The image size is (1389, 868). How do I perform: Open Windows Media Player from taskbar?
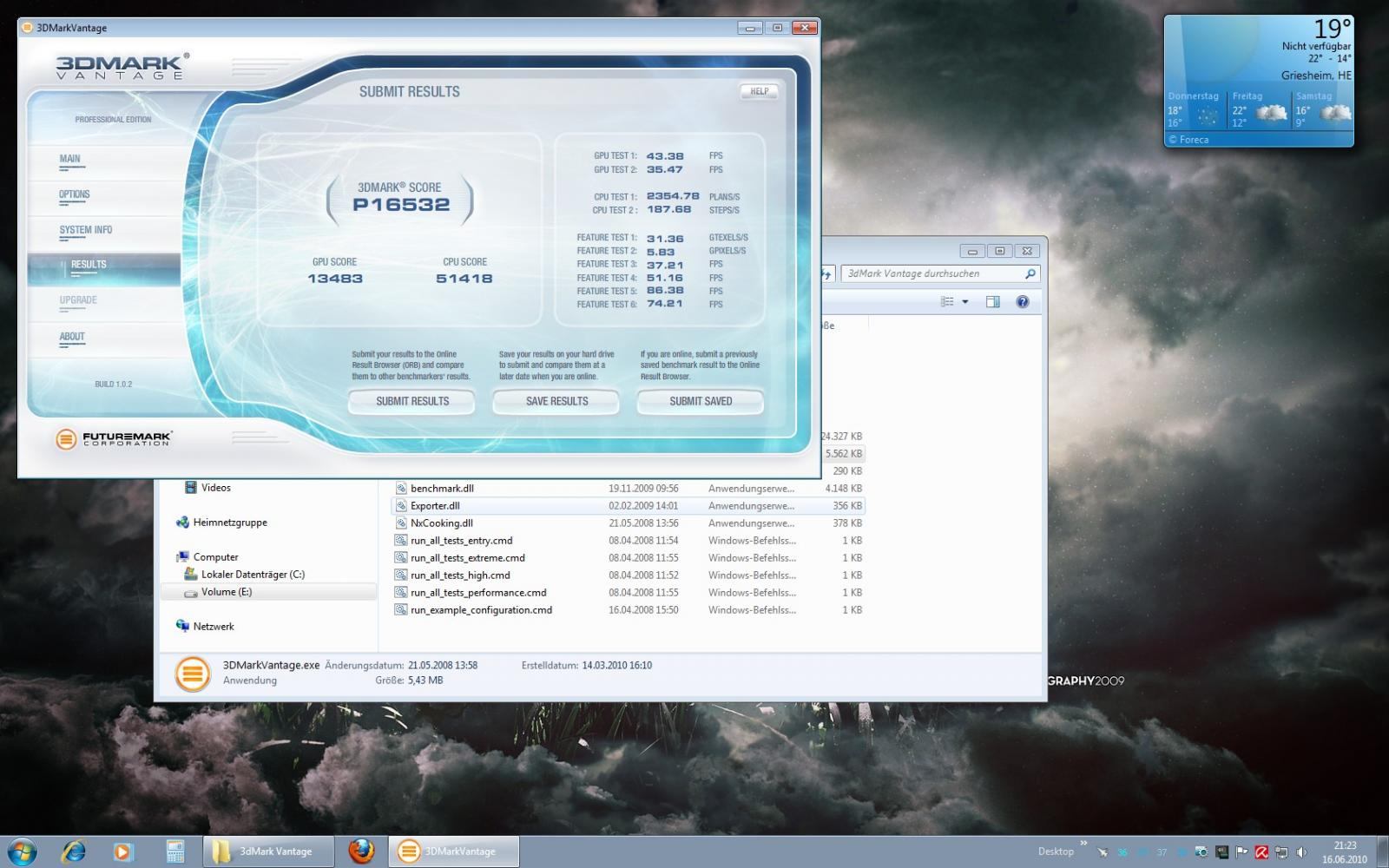tap(124, 852)
